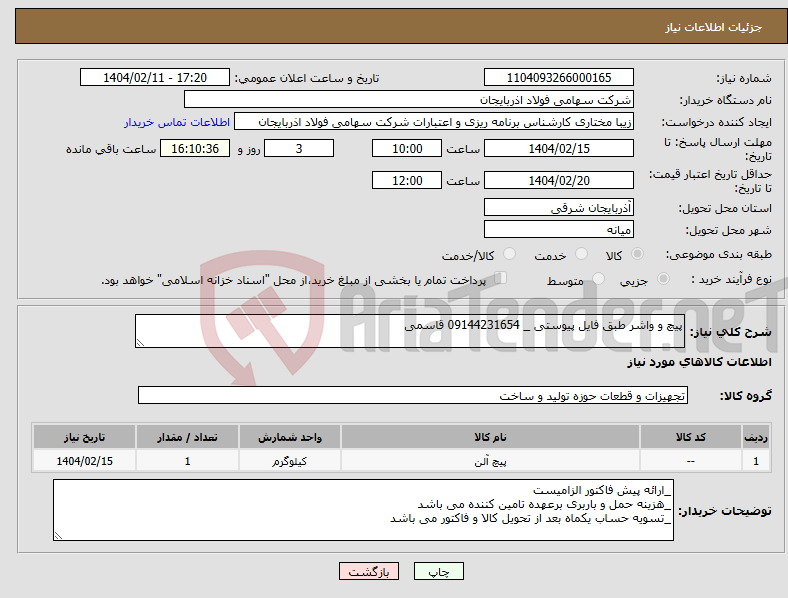Click the announcement date field 1404/02/11 - 17:20
Viewport: 788px width, 598px height.
[x=155, y=77]
